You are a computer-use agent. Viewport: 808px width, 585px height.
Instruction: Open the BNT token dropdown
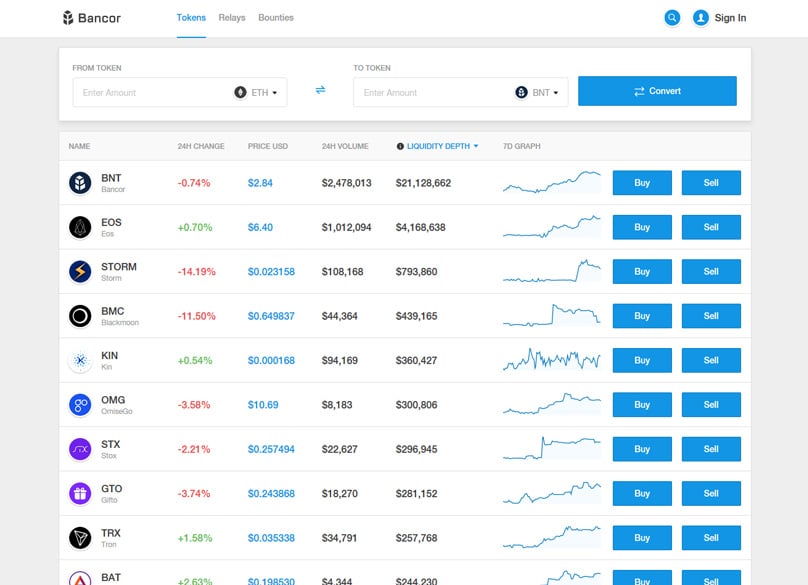click(x=545, y=93)
